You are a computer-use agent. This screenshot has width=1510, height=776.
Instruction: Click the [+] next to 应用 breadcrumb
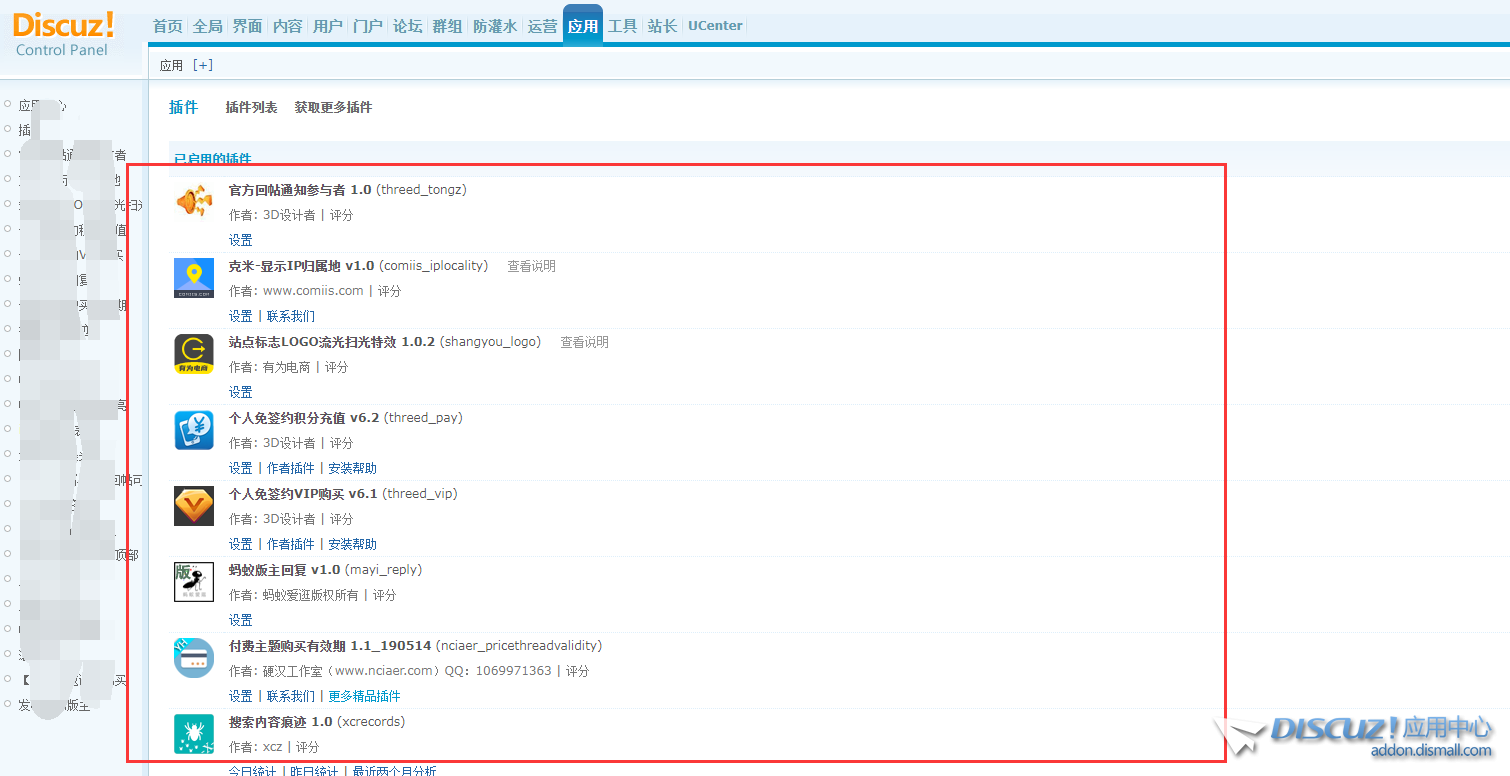click(203, 65)
